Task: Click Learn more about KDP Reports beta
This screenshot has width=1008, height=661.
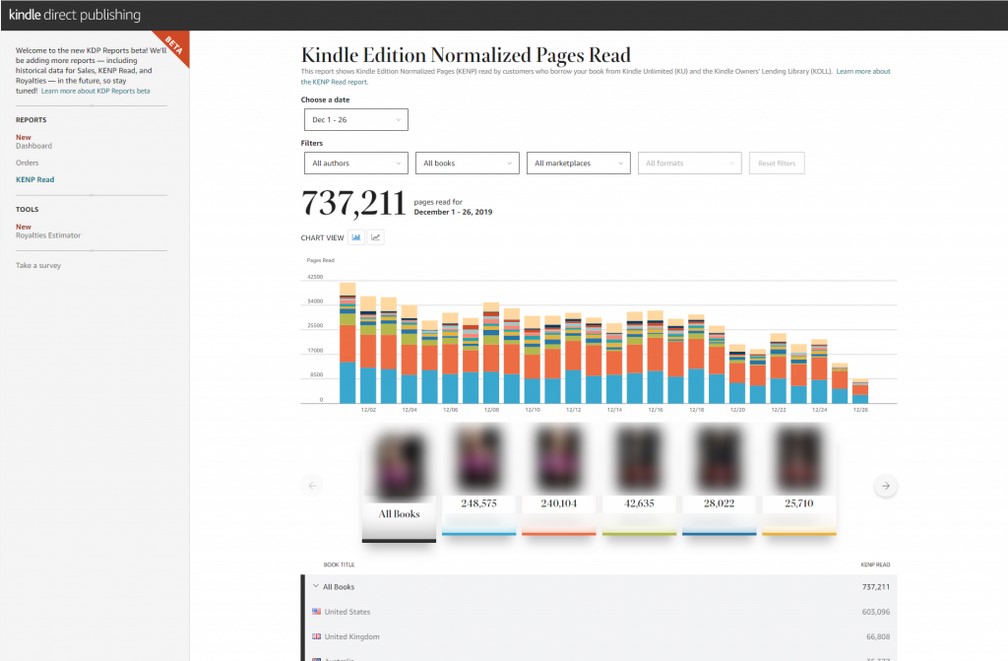Action: coord(96,91)
